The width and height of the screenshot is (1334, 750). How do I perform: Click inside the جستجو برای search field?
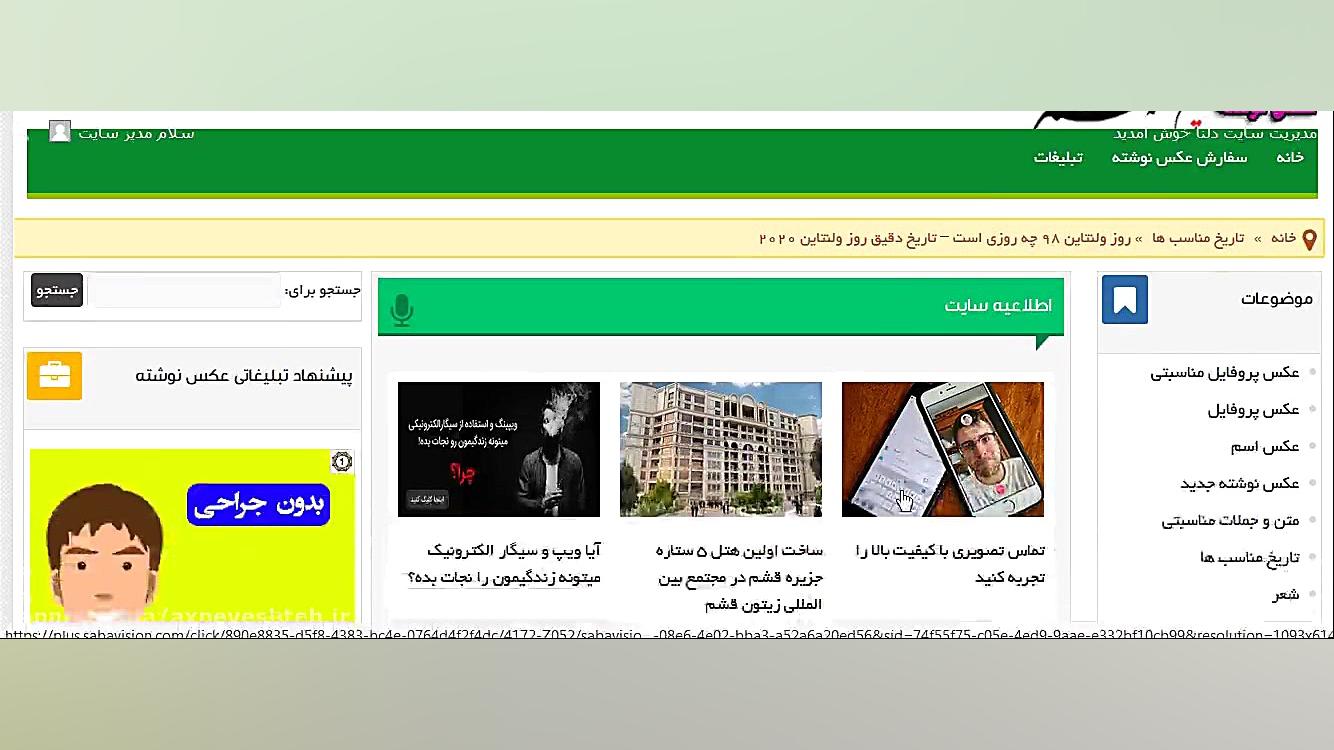point(185,290)
